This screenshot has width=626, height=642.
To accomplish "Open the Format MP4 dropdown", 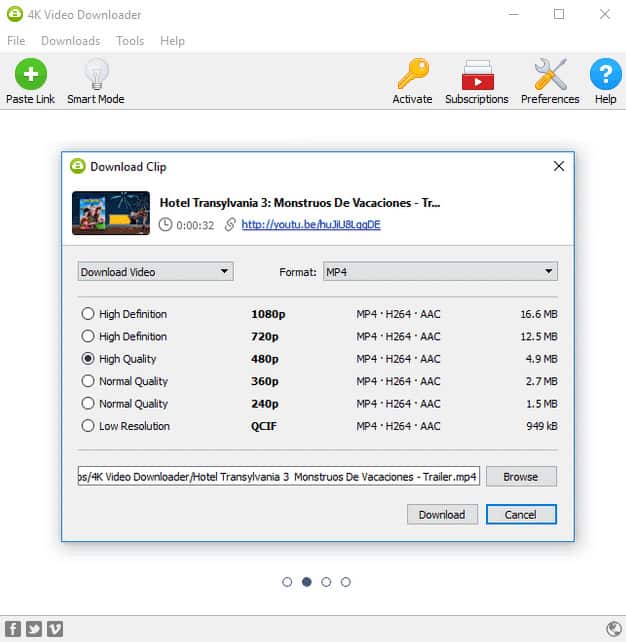I will 441,271.
